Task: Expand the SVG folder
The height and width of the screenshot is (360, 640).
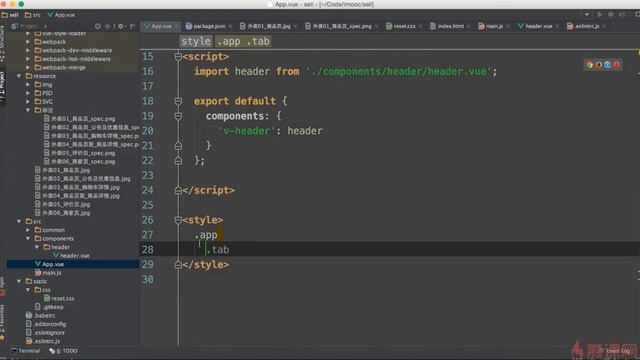Action: (x=28, y=102)
